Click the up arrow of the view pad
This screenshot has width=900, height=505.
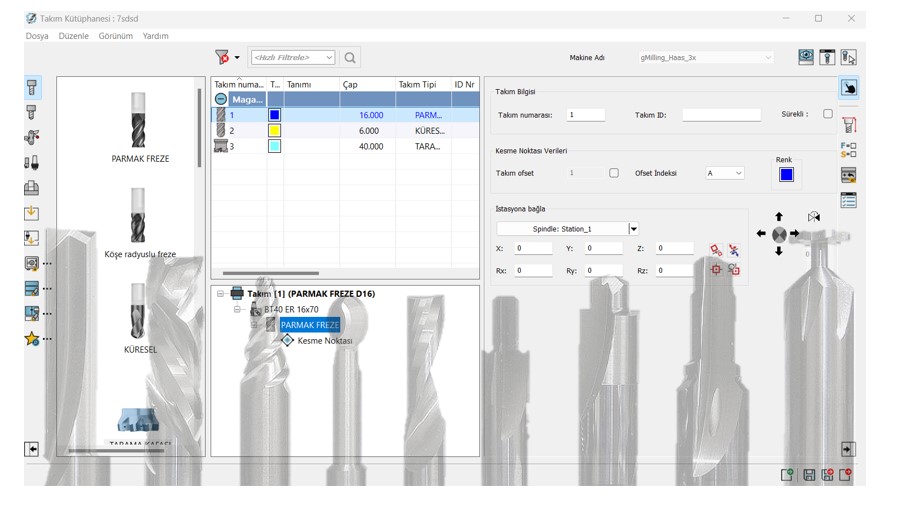coord(779,216)
